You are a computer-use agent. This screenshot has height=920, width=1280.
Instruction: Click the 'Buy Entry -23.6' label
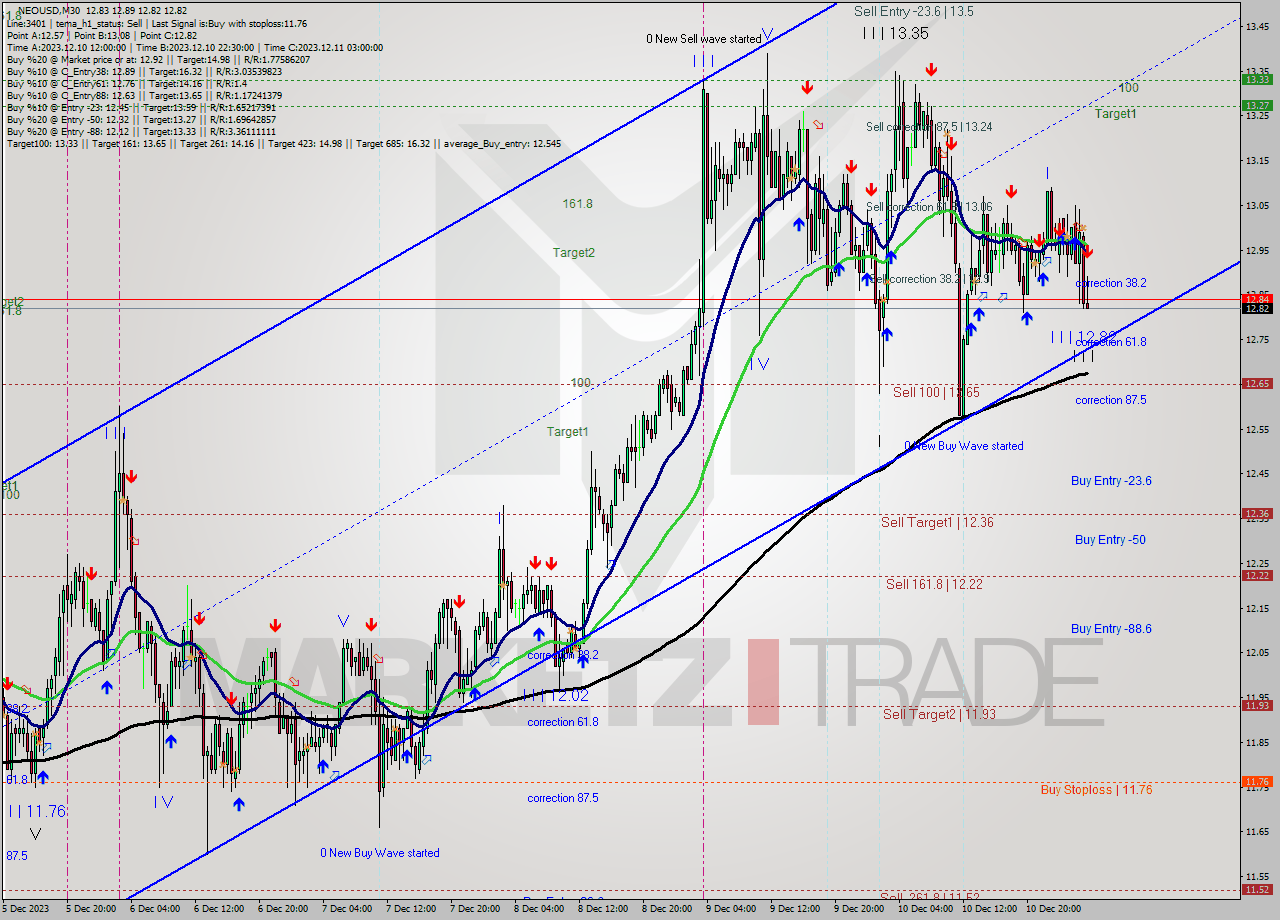[x=1111, y=481]
